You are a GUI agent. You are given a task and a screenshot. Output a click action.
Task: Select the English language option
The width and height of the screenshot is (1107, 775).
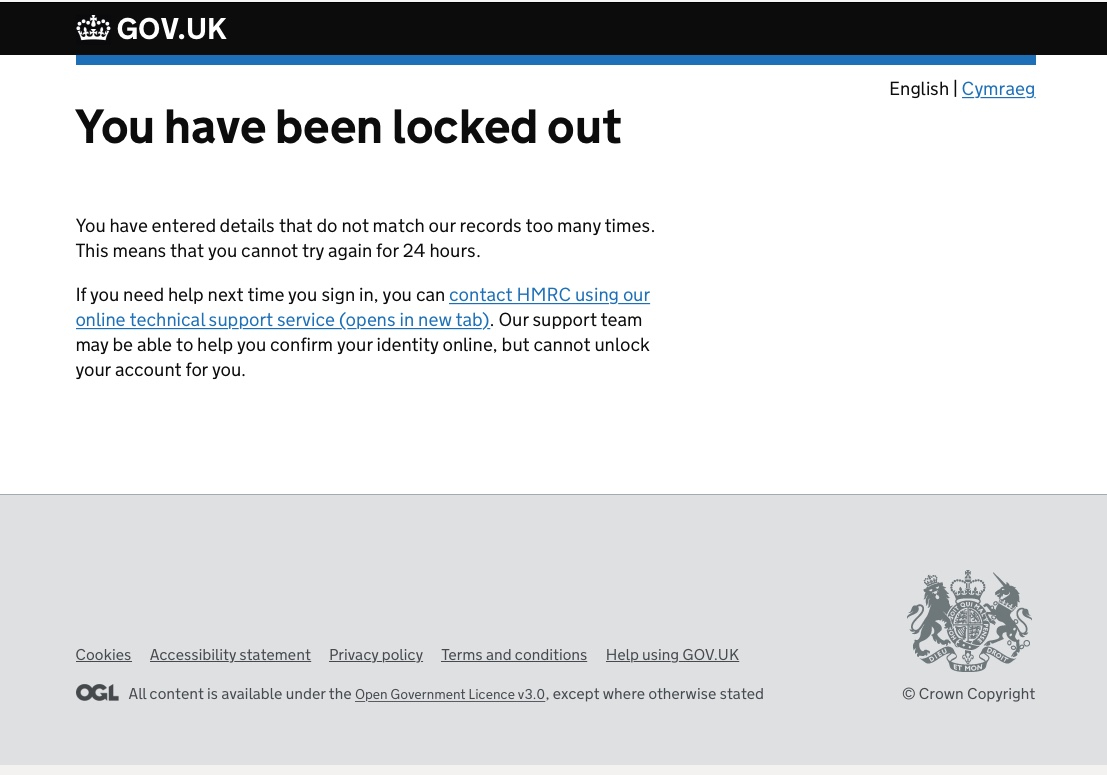click(918, 89)
